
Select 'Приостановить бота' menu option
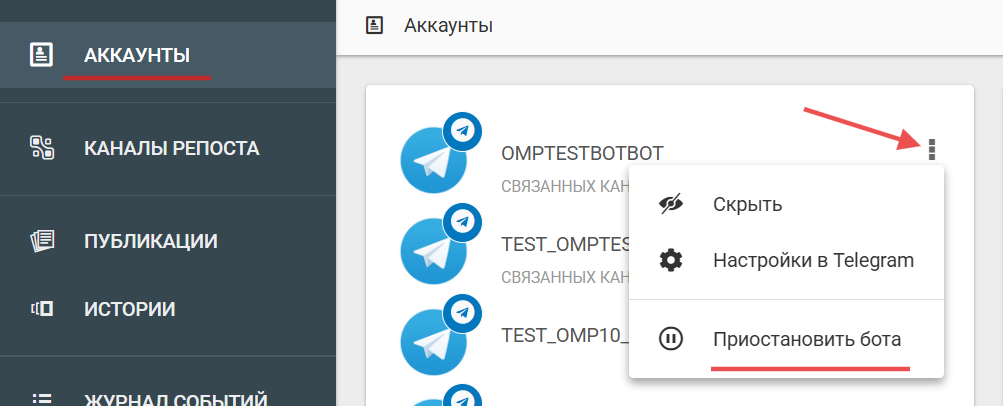pos(807,340)
